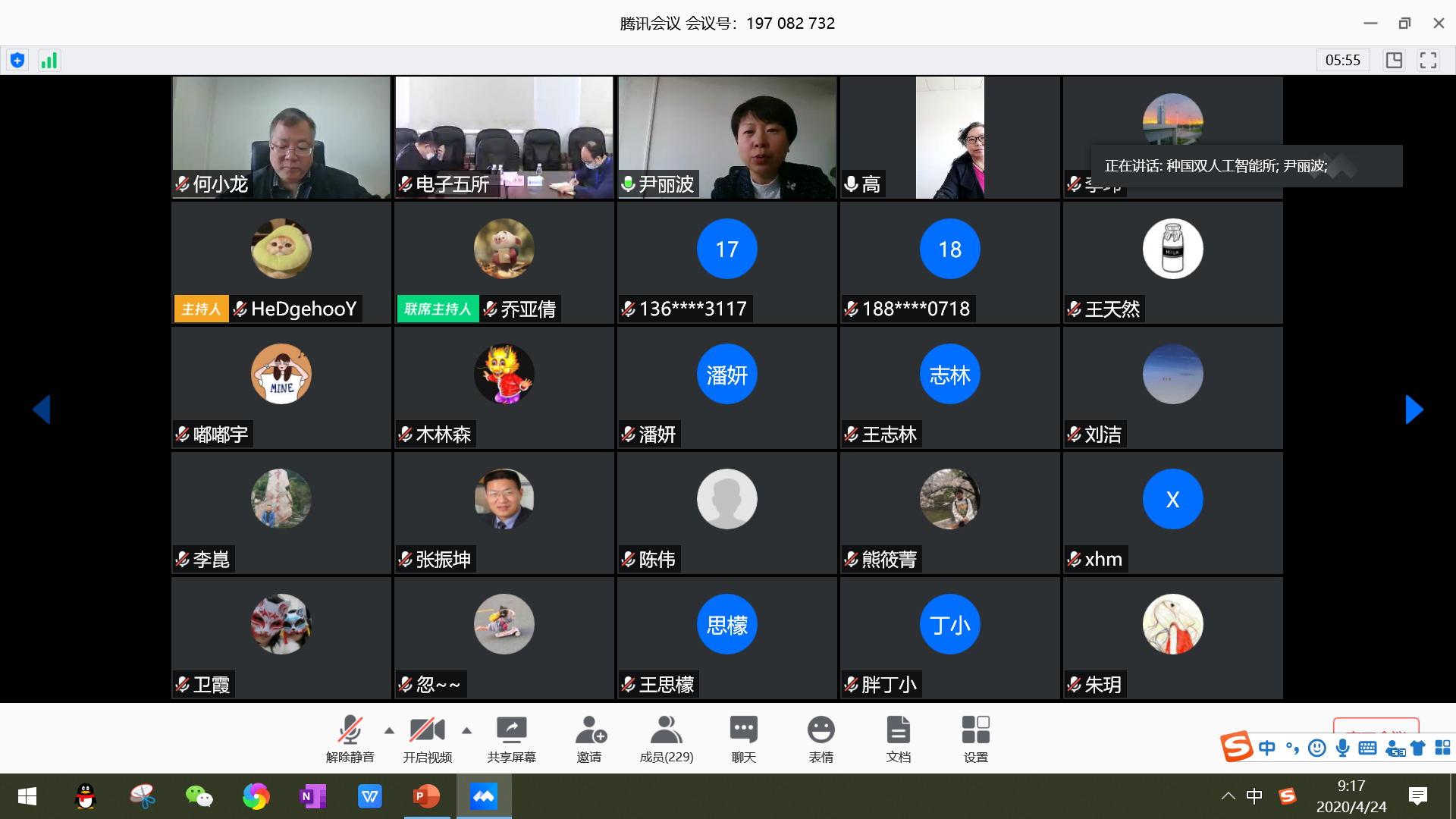Toggle Sogou Chinese/English input mode
This screenshot has width=1456, height=819.
click(x=1266, y=748)
